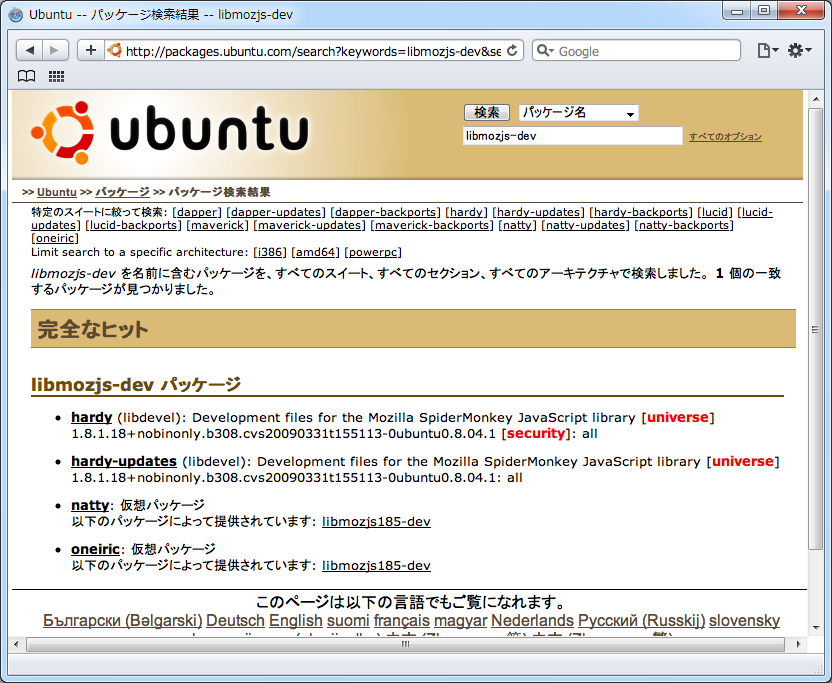Switch page language to suomi
Screen dimensions: 832x683
pos(348,620)
